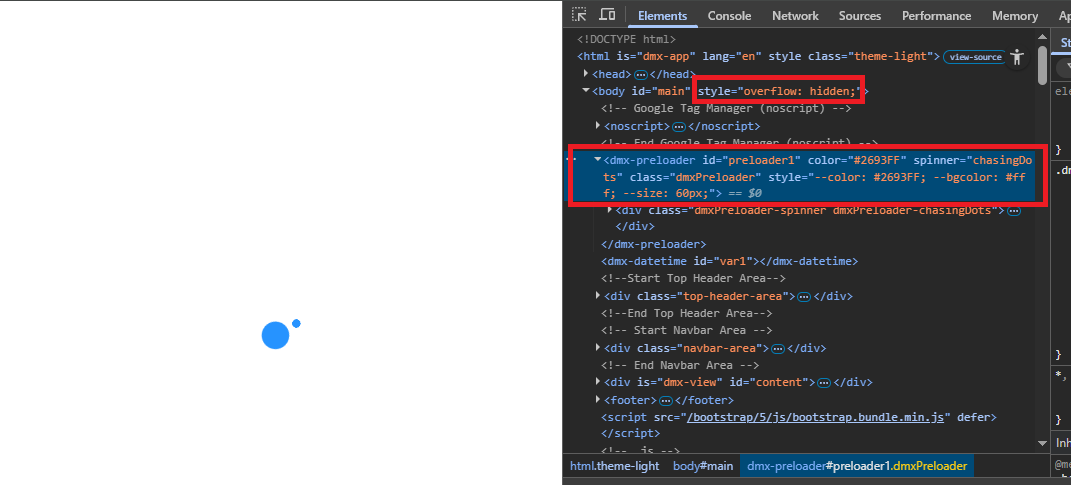Expand the head element node

pyautogui.click(x=586, y=74)
